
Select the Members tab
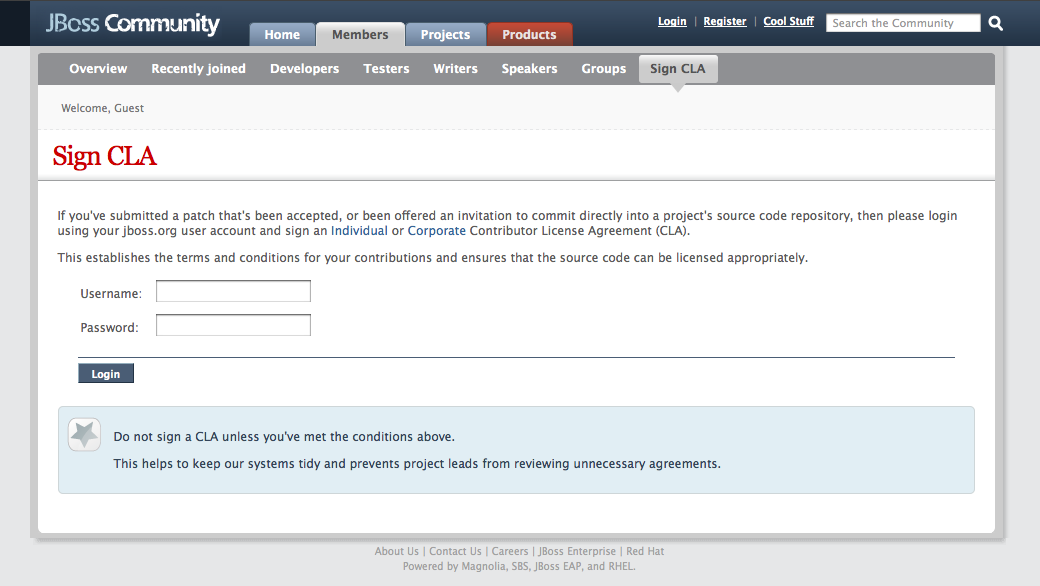point(360,34)
